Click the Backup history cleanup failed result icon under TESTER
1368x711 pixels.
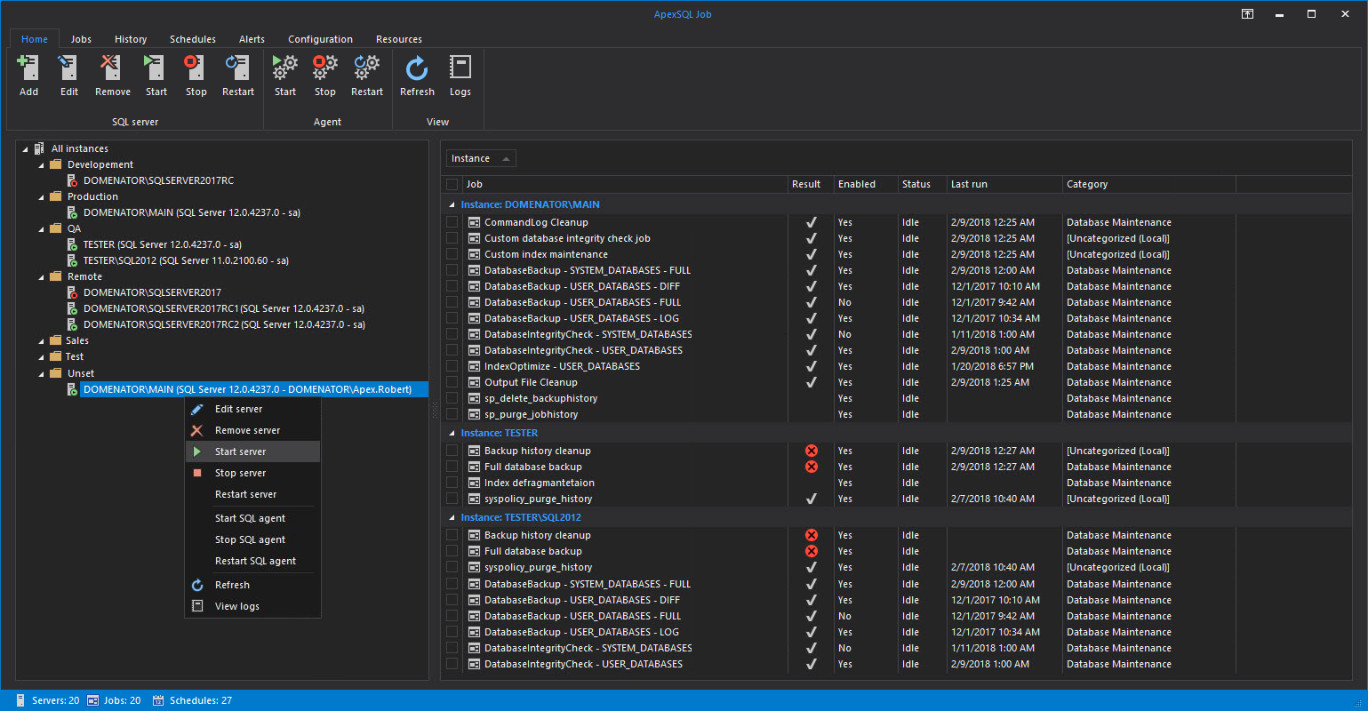(x=811, y=451)
